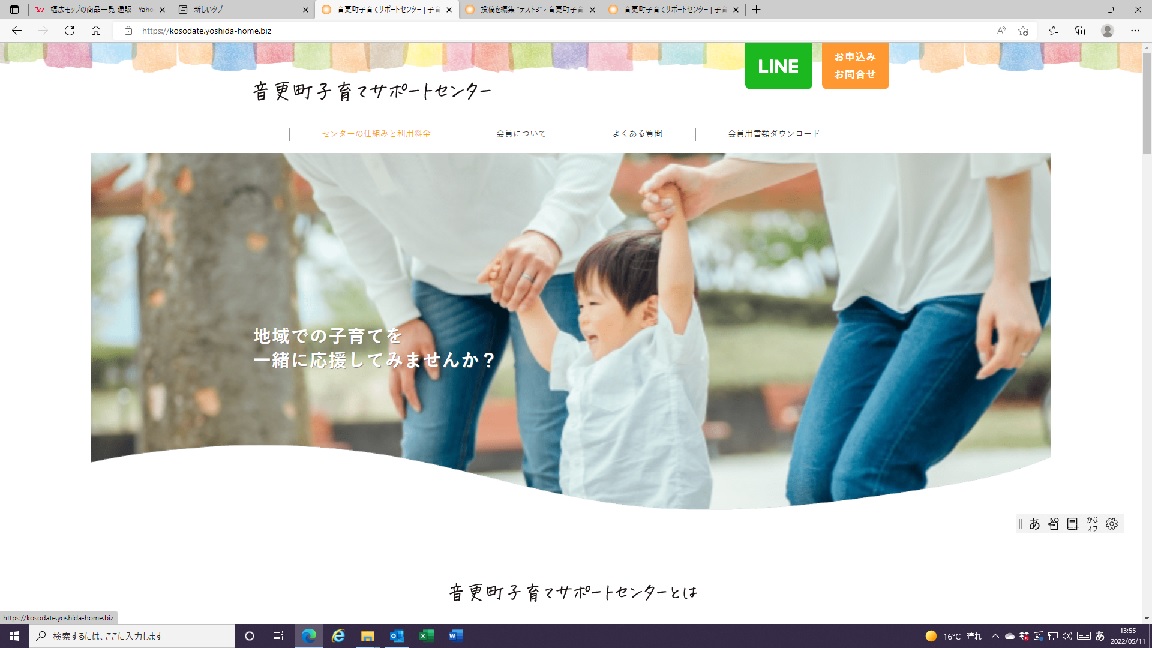The height and width of the screenshot is (648, 1152).
Task: Open 会員用書類ダウンロード menu link
Action: coord(773,134)
